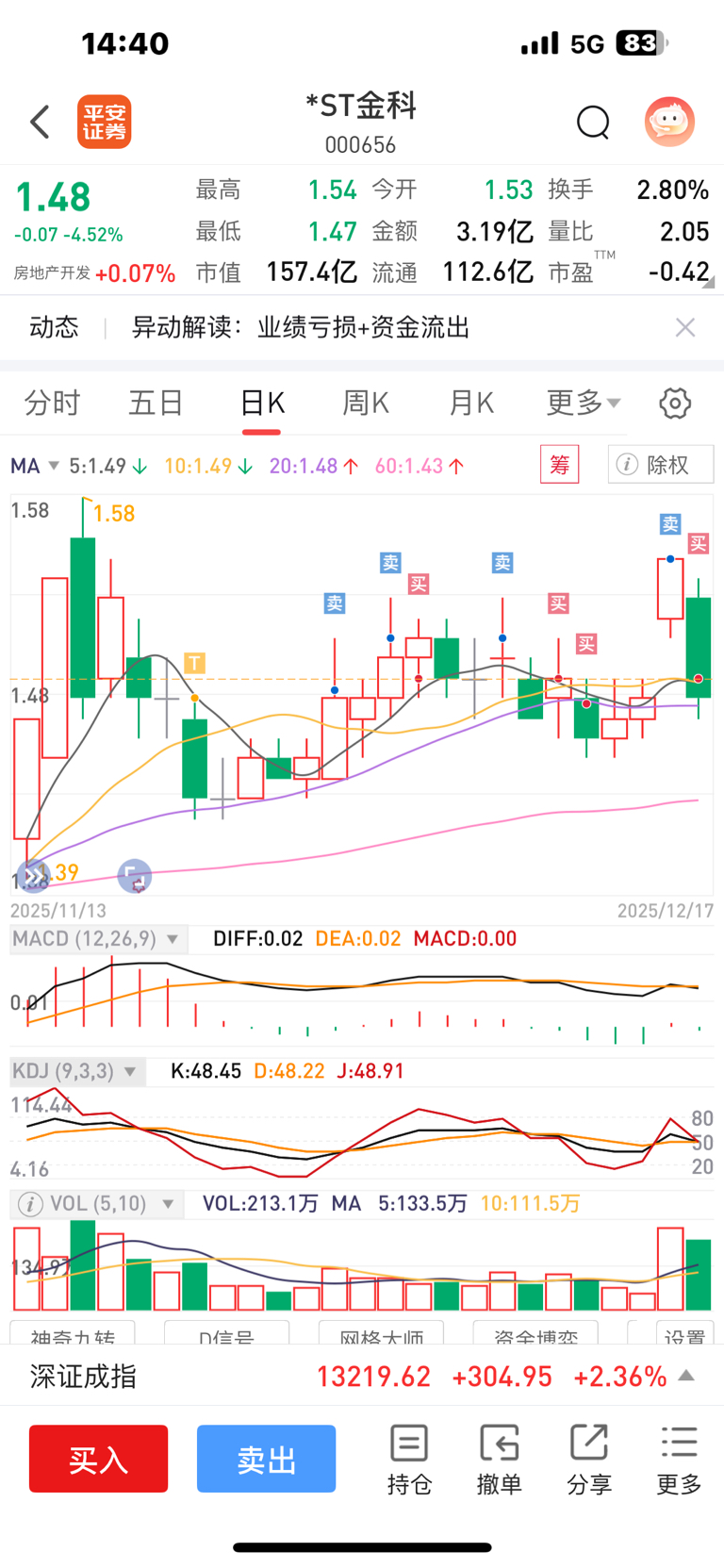Tap the 5:1.49 MA5 legend value
The image size is (724, 1568).
coord(107,466)
